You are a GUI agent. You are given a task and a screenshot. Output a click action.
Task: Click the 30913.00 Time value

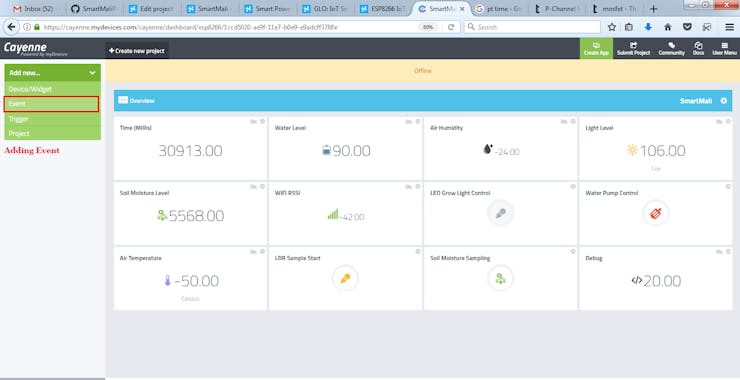[190, 151]
